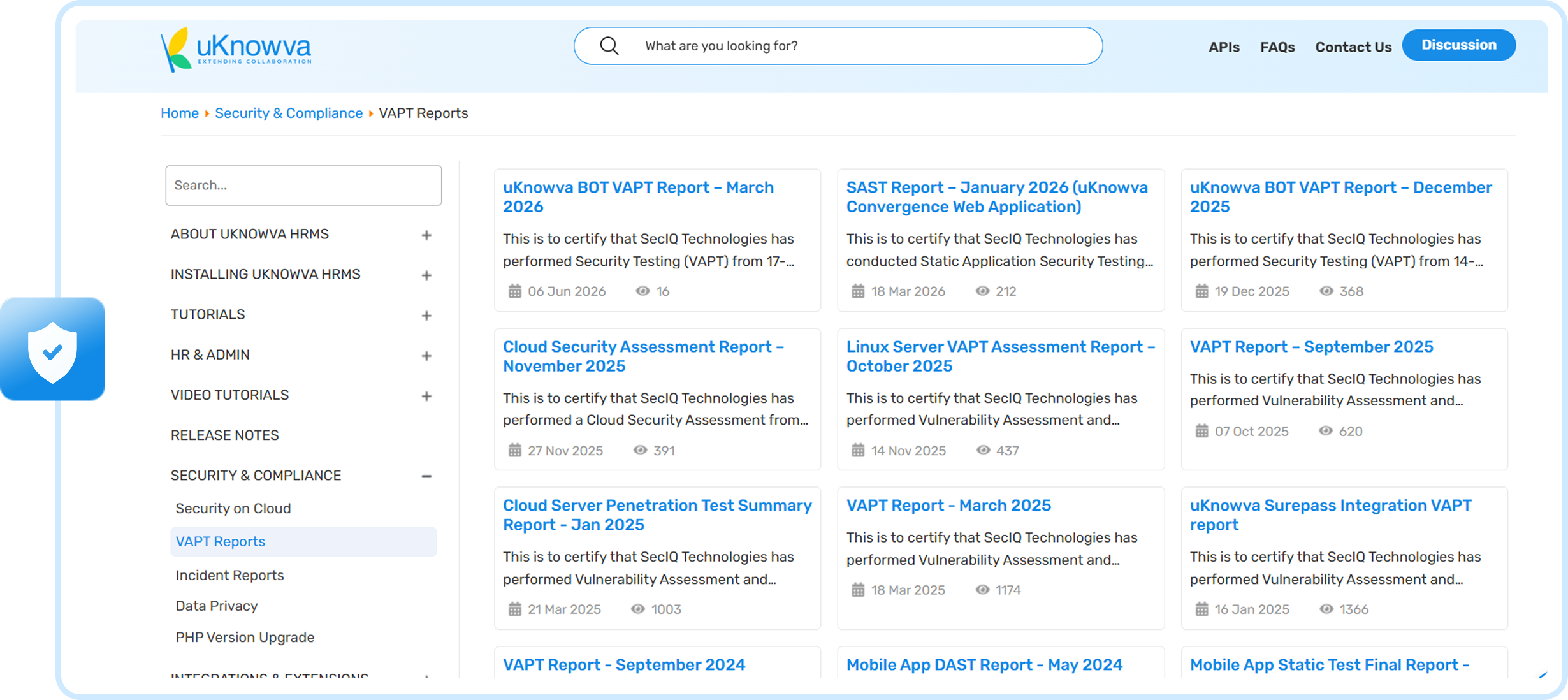Click eye views icon beside 212

[x=982, y=291]
